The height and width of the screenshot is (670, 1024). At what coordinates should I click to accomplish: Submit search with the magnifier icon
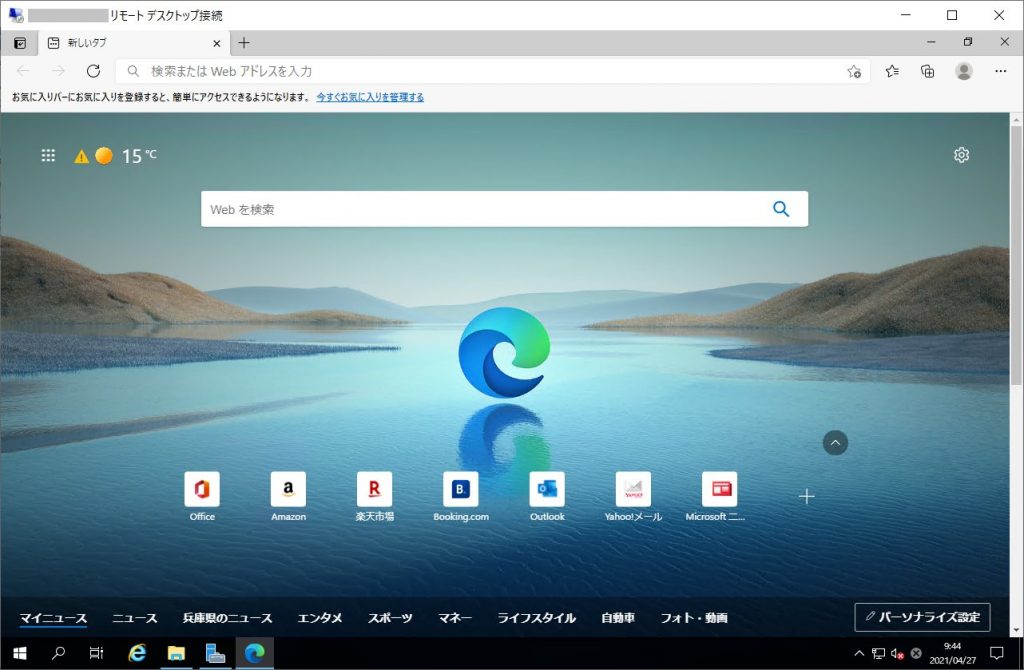tap(781, 209)
